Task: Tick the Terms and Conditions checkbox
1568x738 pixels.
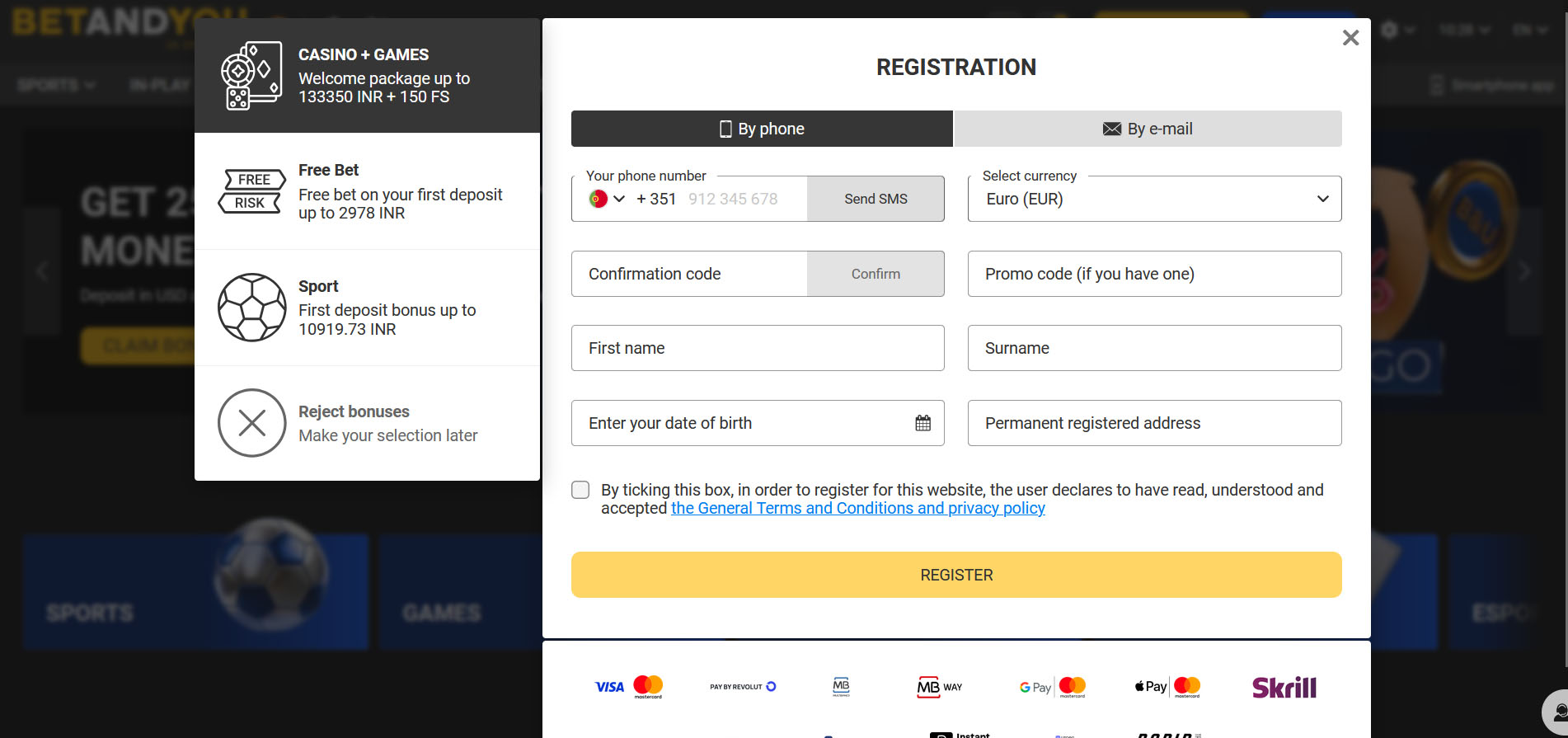Action: 580,490
